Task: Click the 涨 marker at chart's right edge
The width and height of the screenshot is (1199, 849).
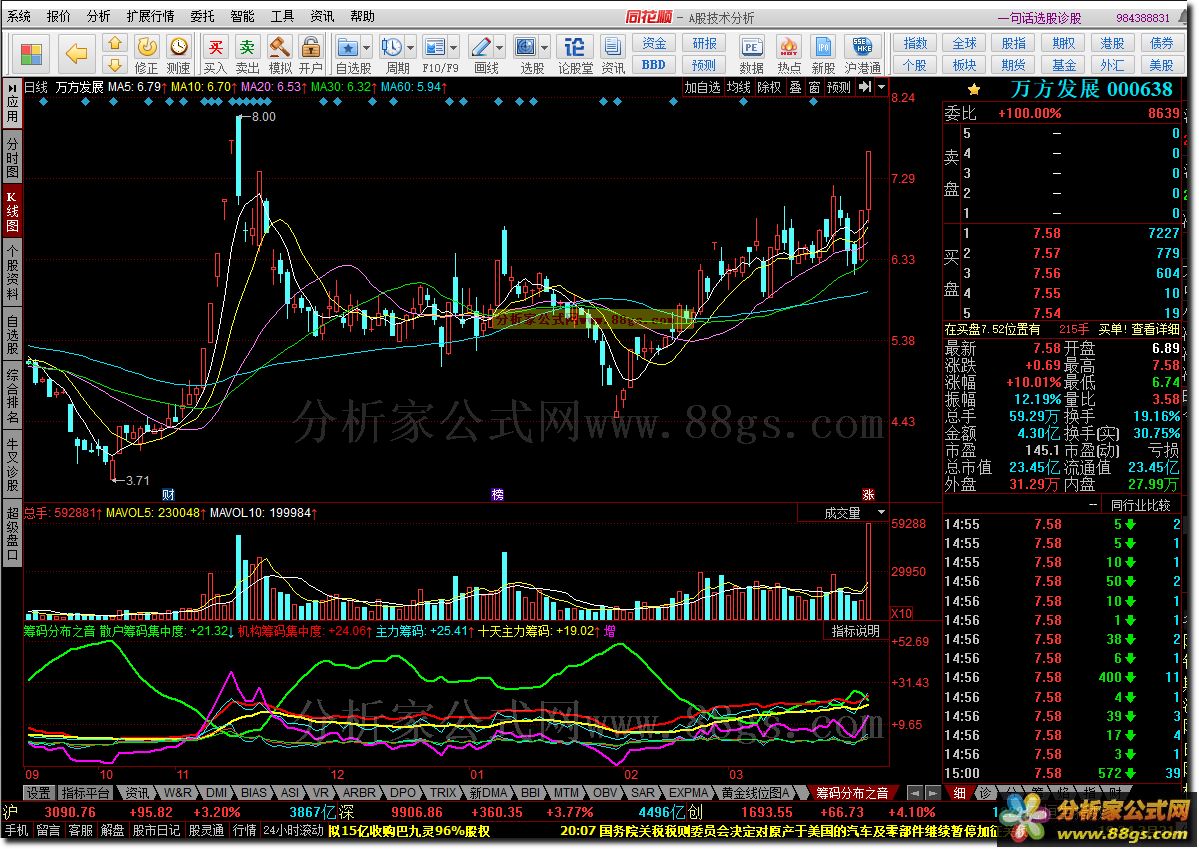Action: [868, 494]
